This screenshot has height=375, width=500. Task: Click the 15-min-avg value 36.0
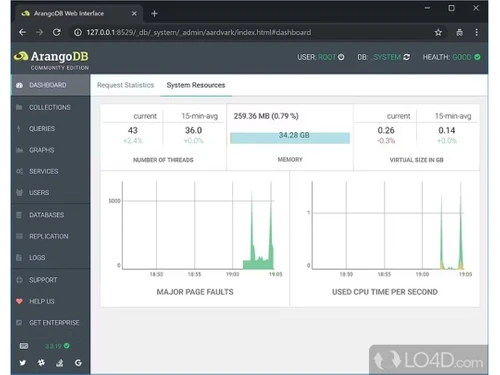click(x=193, y=130)
